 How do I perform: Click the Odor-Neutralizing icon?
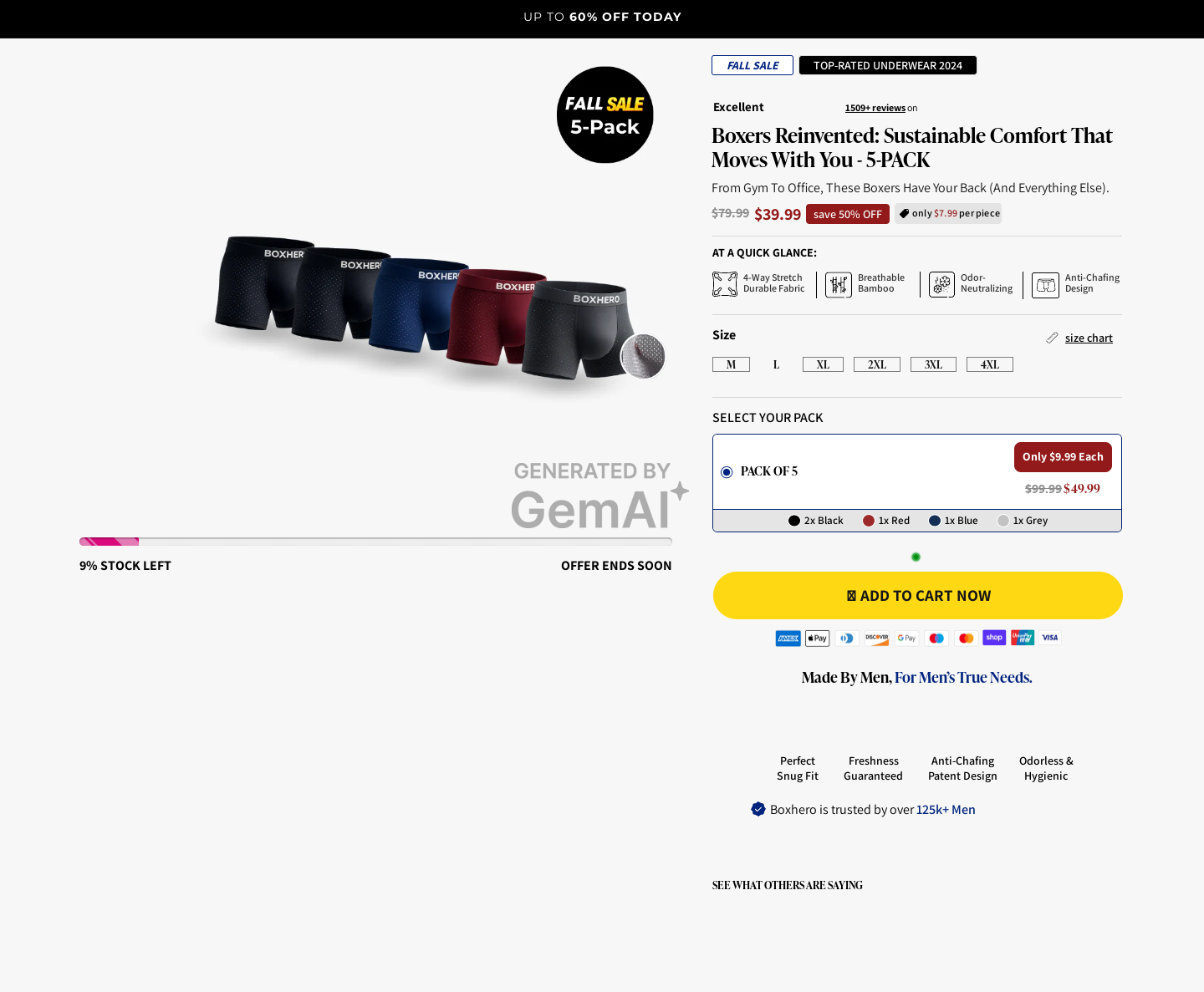tap(941, 284)
